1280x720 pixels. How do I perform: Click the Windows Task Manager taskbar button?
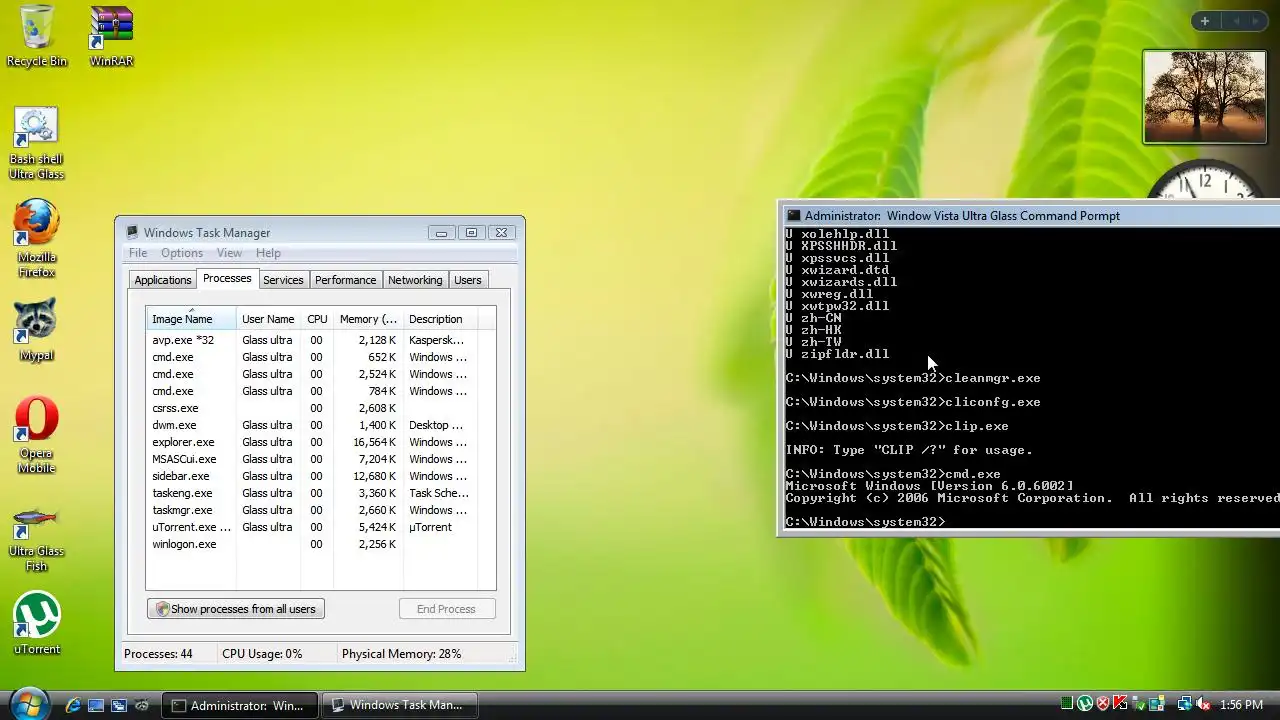click(x=400, y=705)
